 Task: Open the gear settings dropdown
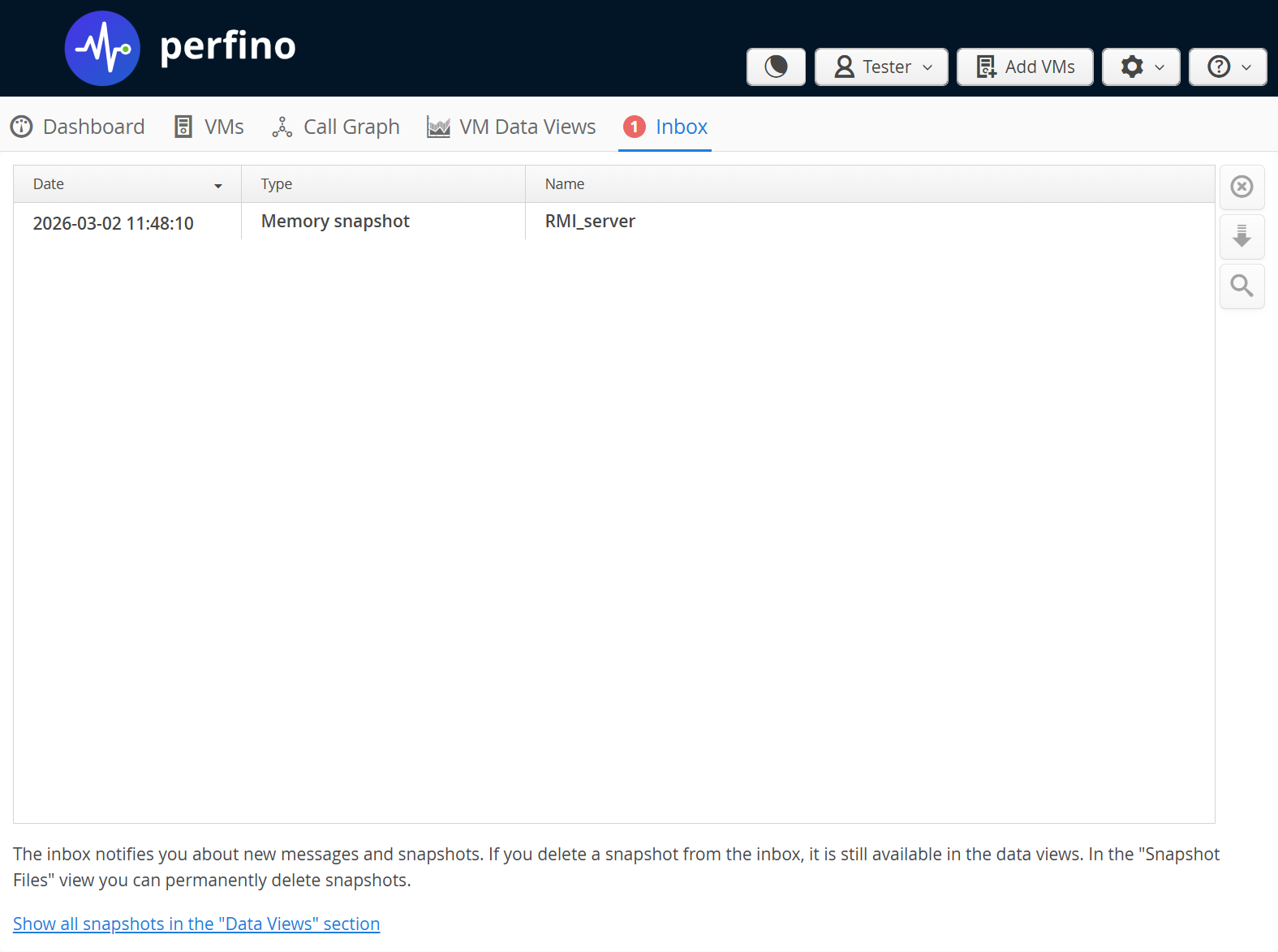point(1141,67)
